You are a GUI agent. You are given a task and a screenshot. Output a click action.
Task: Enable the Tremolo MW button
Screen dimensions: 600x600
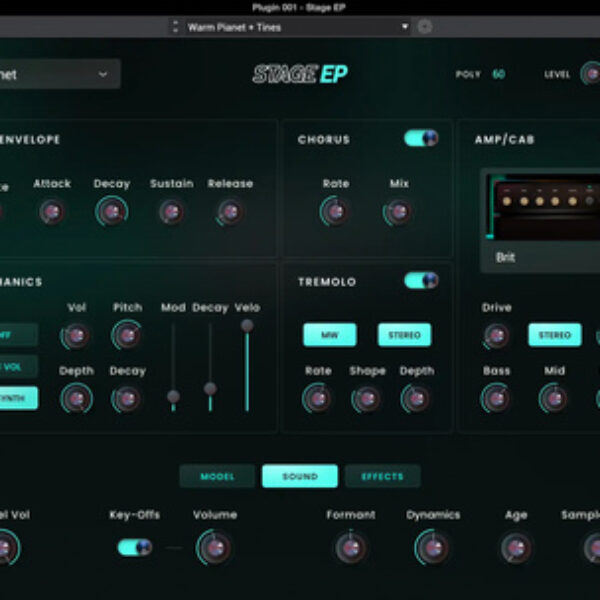(330, 335)
